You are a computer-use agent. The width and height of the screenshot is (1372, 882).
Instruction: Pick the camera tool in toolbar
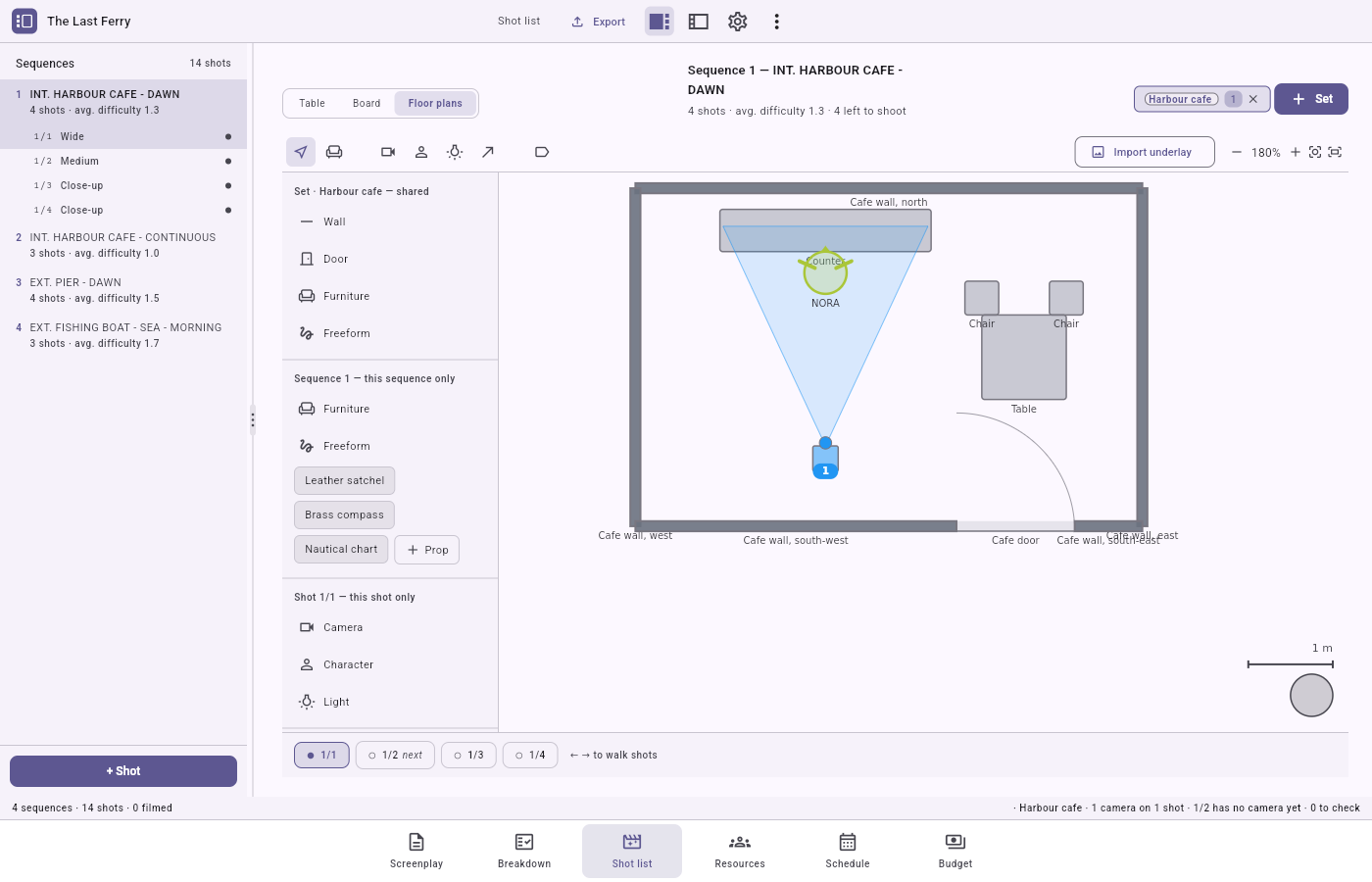388,152
